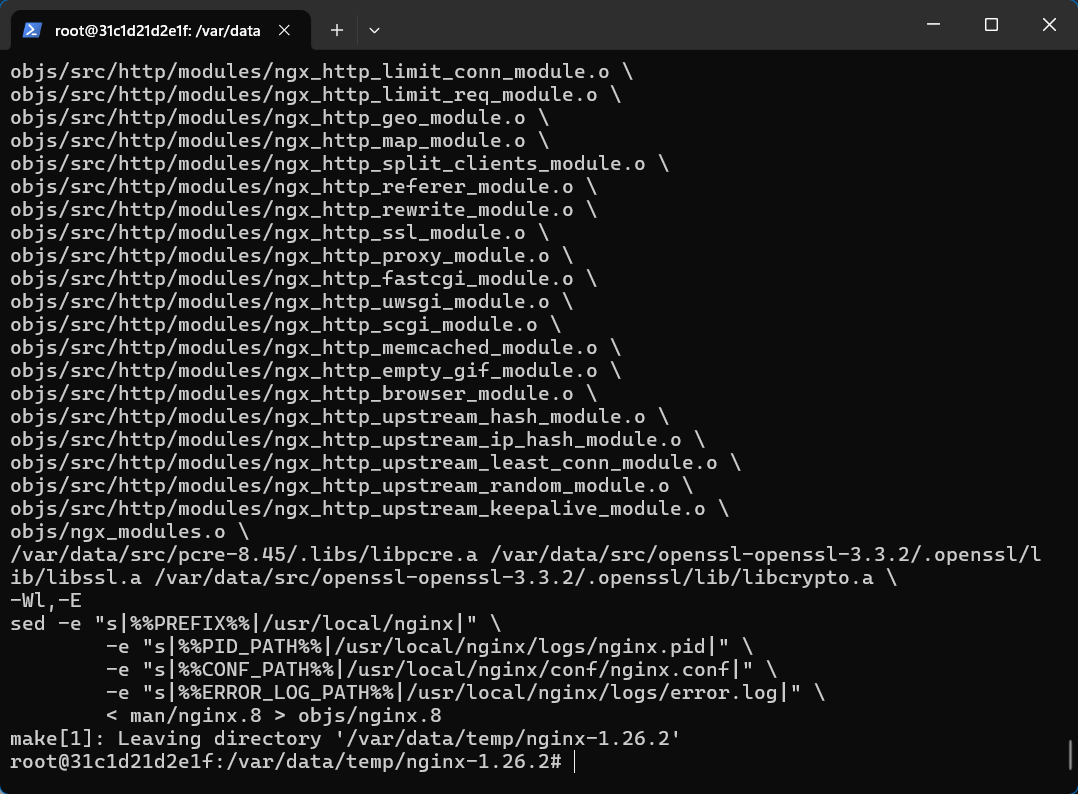This screenshot has width=1078, height=794.
Task: Click the ngx_http_map_module.o line
Action: pos(279,140)
